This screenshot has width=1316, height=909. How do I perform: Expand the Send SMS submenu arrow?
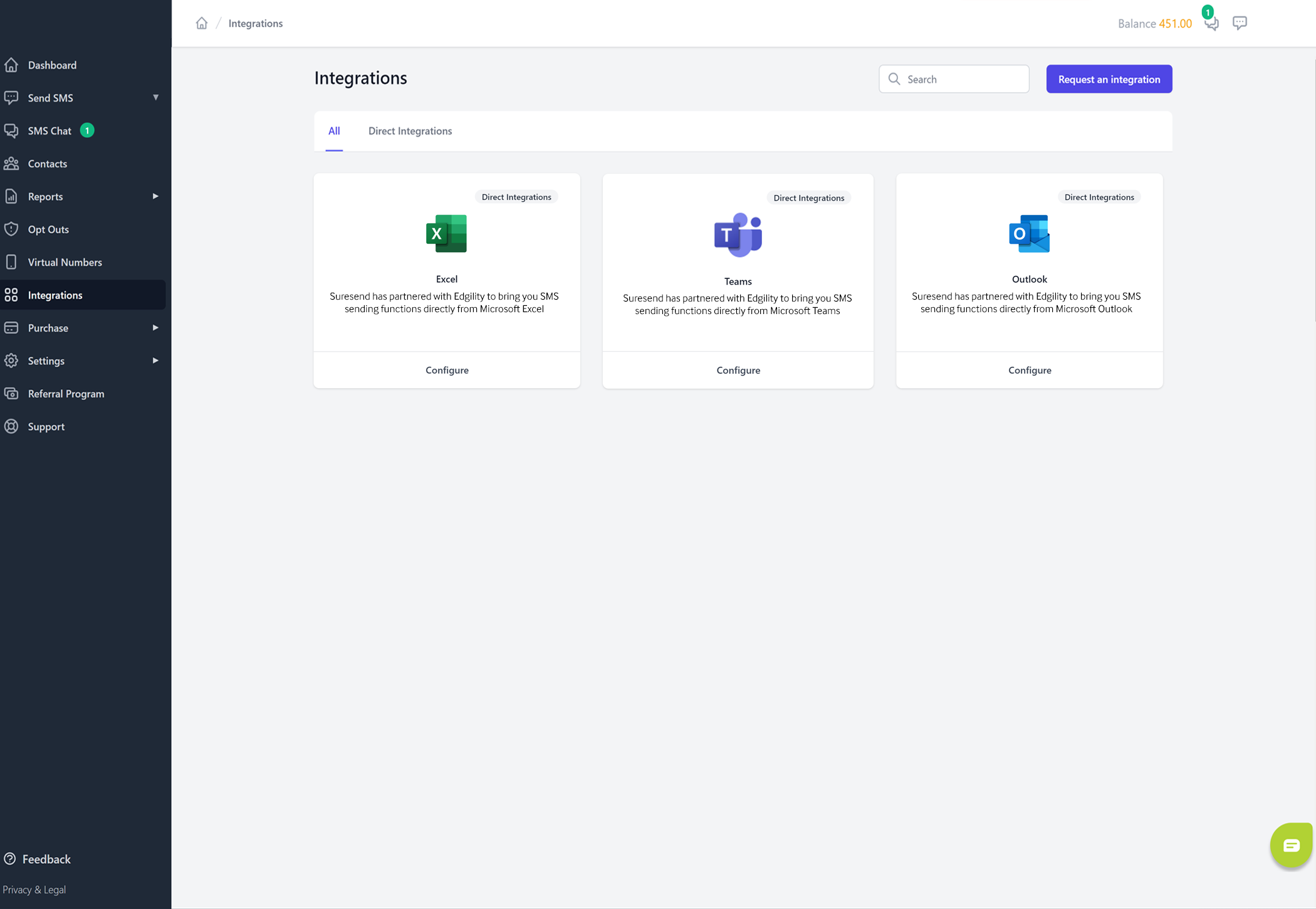tap(155, 98)
